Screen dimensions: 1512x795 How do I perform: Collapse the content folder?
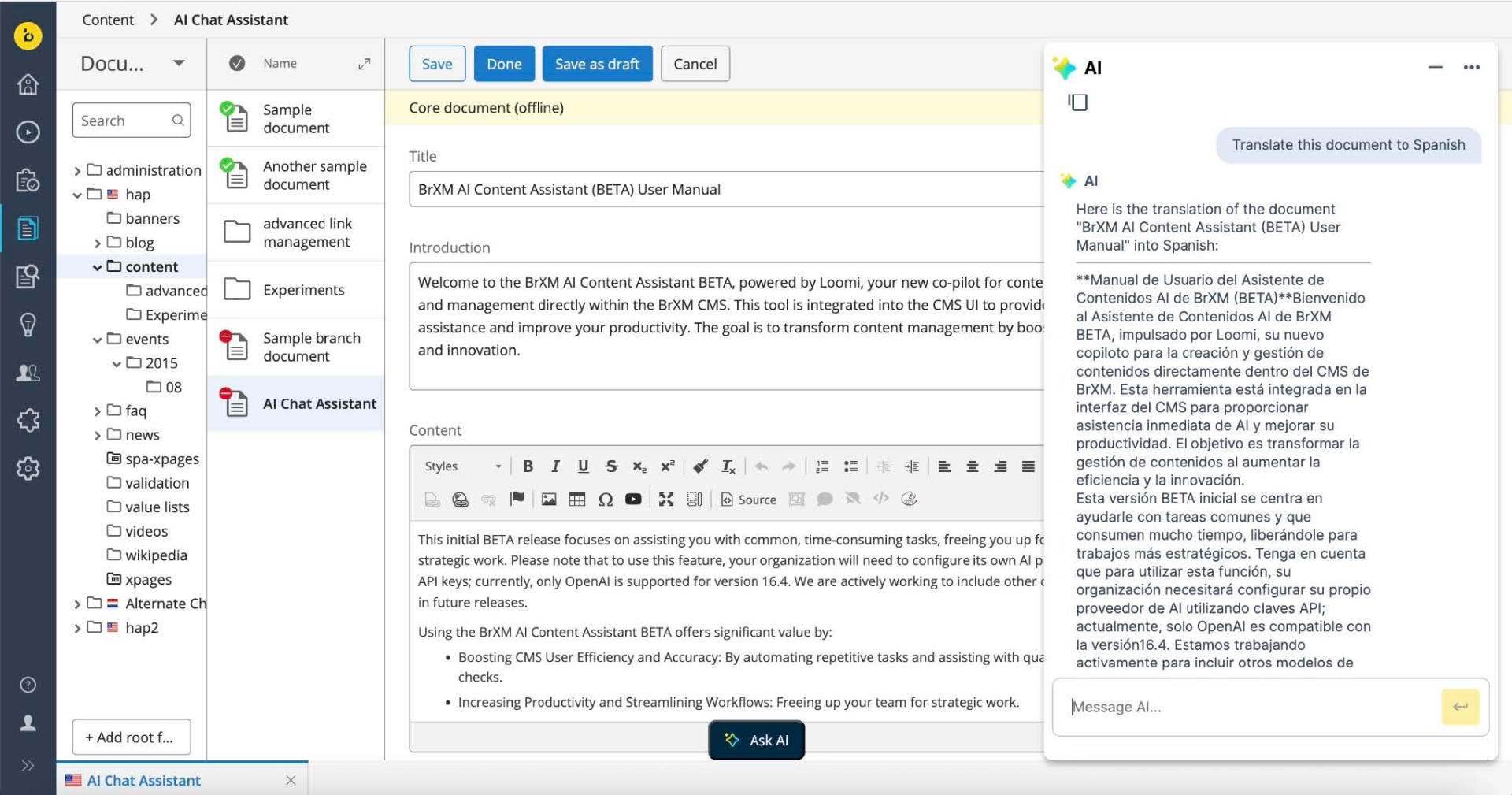click(97, 268)
